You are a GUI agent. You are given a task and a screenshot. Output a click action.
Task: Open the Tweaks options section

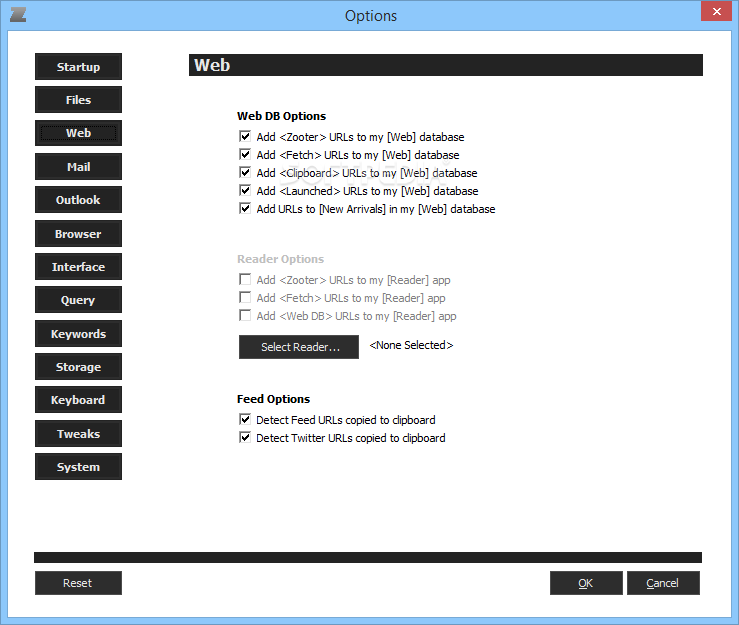point(78,434)
